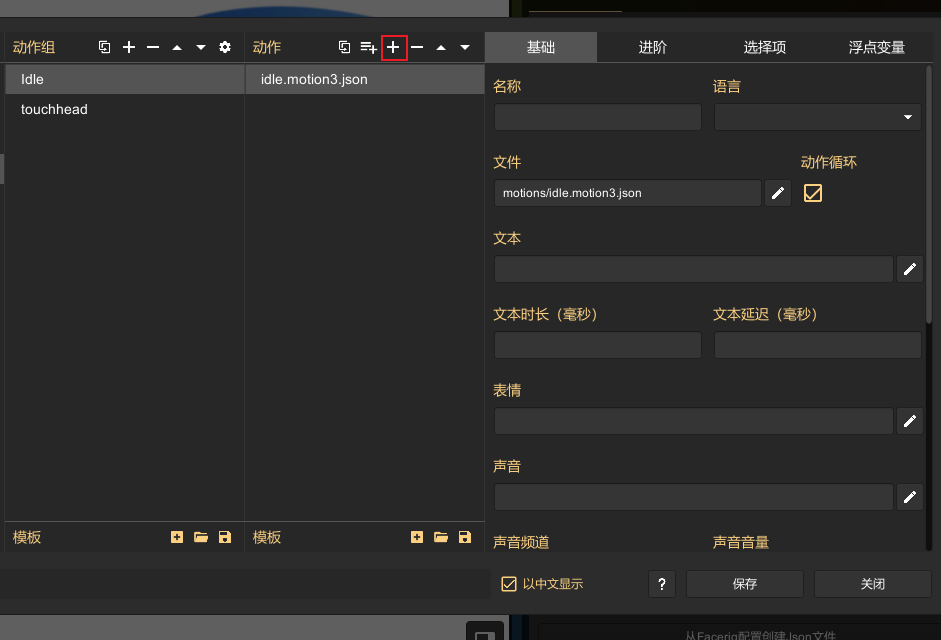The height and width of the screenshot is (640, 941).
Task: Select the touchhead motion group
Action: pos(54,109)
